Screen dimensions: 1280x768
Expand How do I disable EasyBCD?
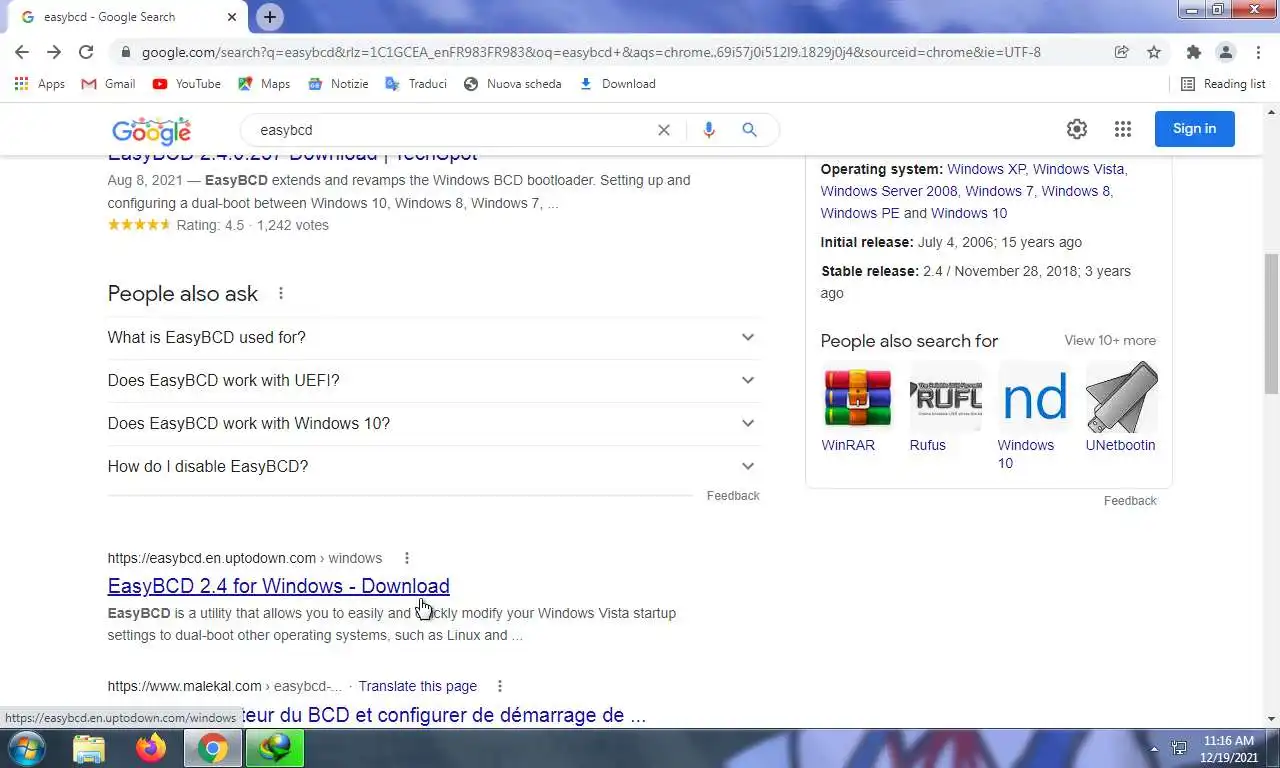(x=432, y=467)
